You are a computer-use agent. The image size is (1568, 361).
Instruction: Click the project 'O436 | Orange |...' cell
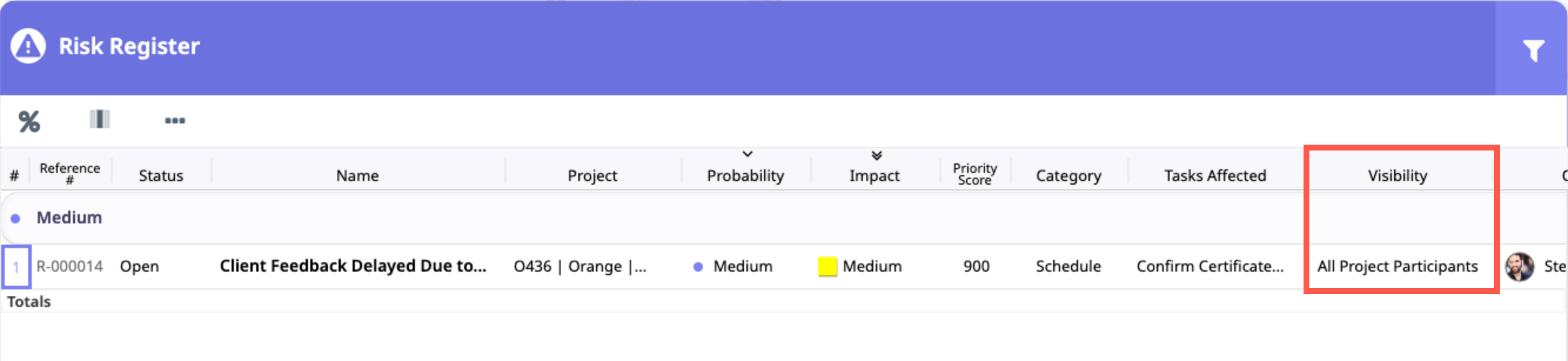pyautogui.click(x=579, y=267)
